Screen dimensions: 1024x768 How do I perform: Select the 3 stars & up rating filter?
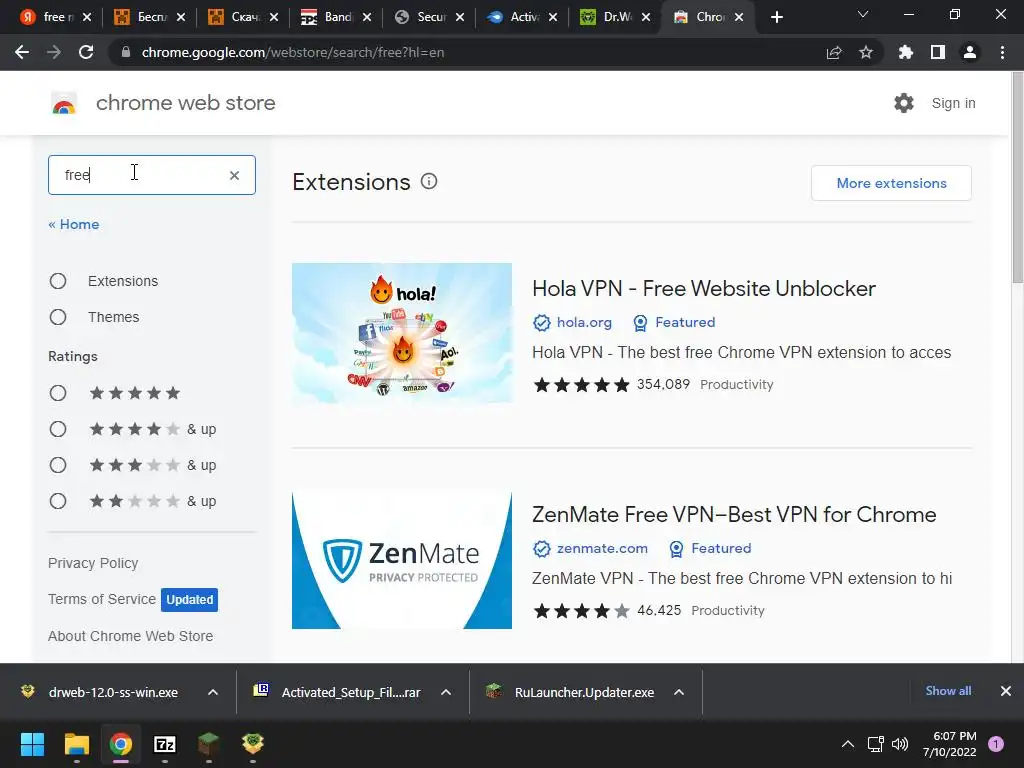click(x=58, y=465)
